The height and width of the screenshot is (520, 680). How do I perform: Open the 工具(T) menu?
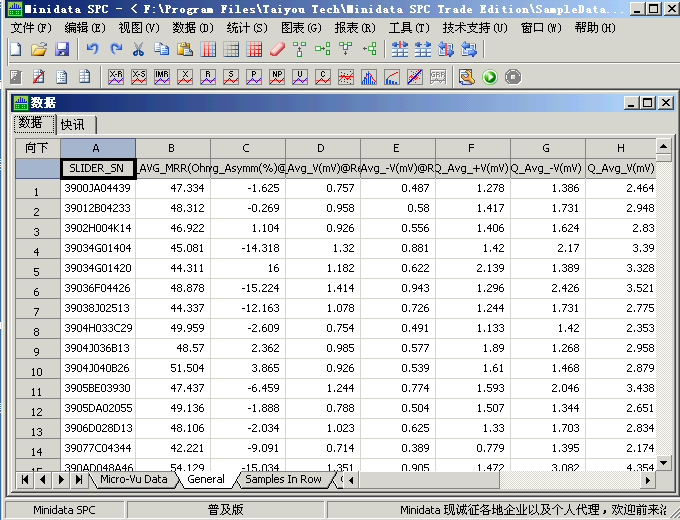pos(409,28)
